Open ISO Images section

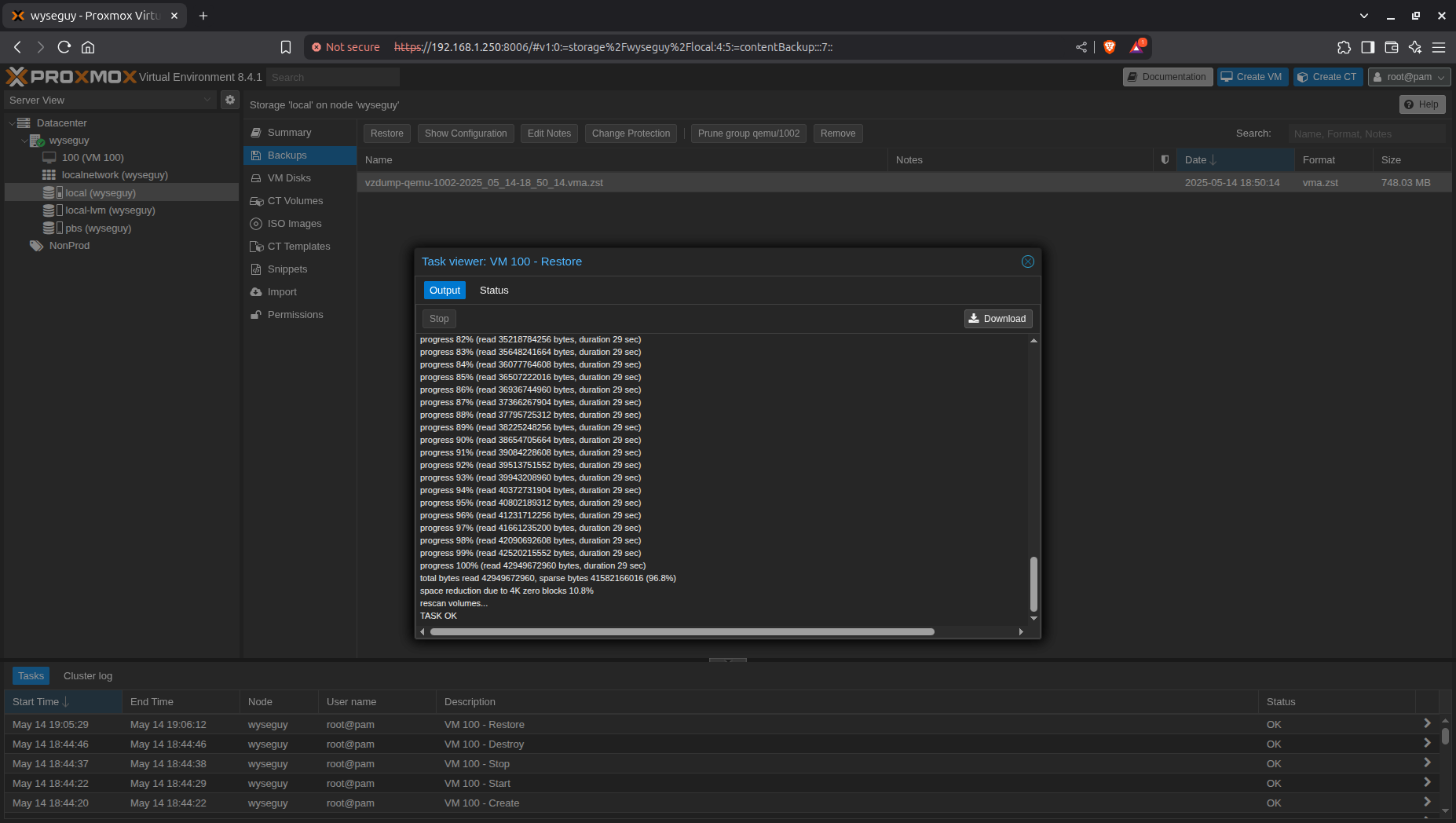300,224
